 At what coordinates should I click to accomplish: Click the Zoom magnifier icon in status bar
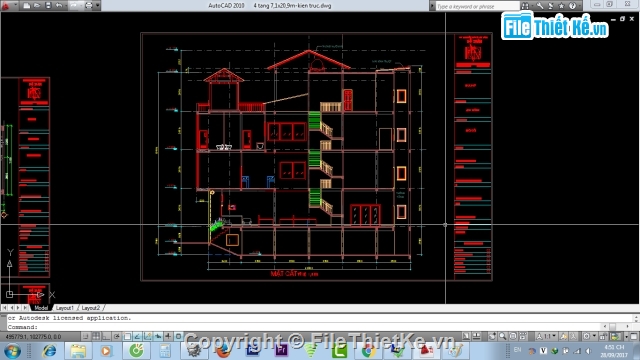click(x=503, y=336)
